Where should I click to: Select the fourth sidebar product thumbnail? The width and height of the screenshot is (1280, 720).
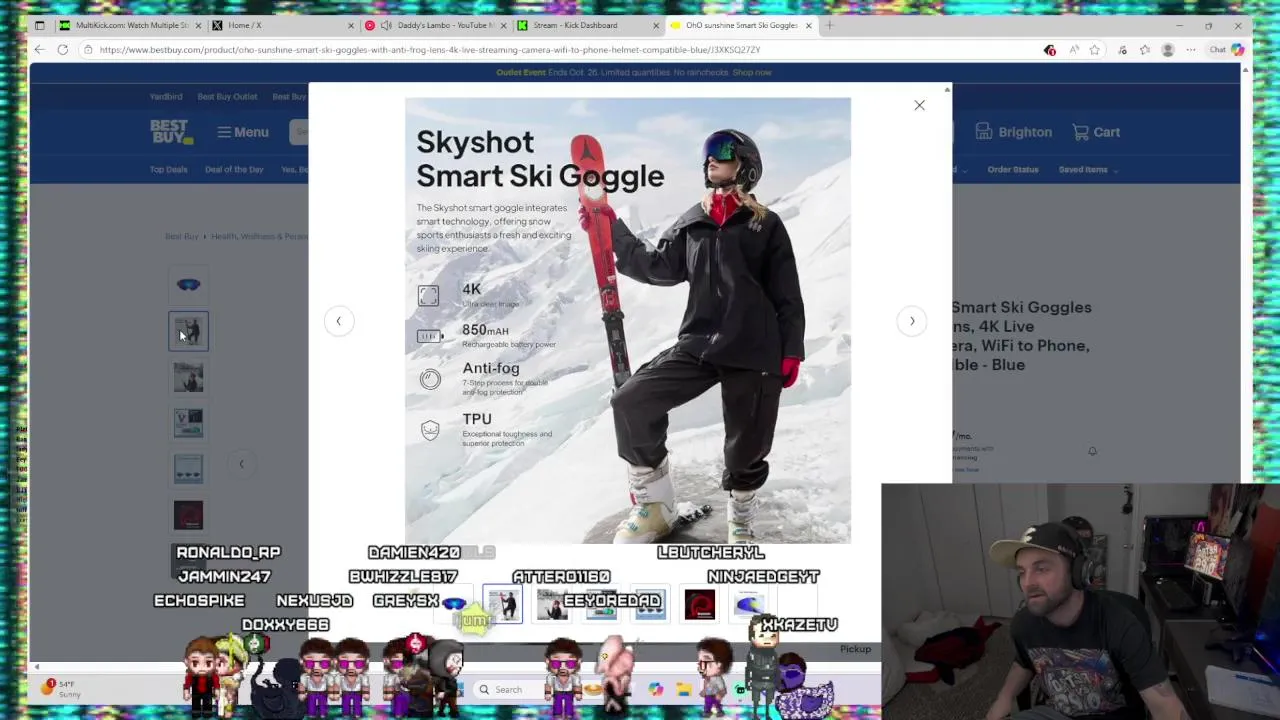(x=188, y=423)
